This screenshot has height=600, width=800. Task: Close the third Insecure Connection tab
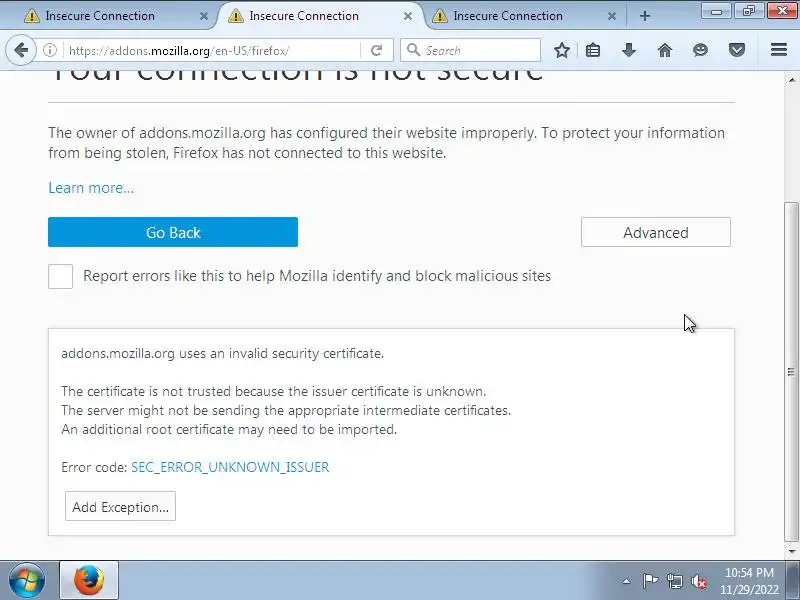612,16
